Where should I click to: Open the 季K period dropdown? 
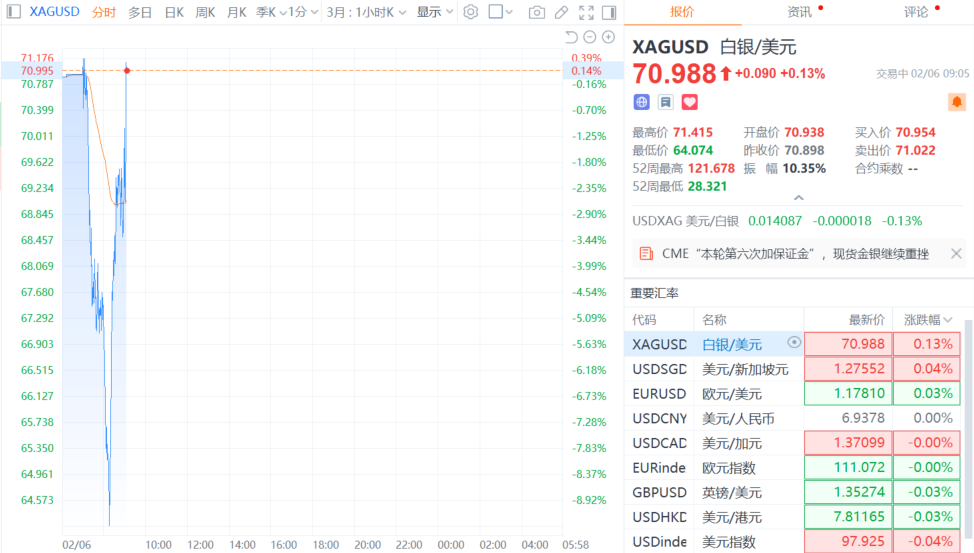point(269,12)
